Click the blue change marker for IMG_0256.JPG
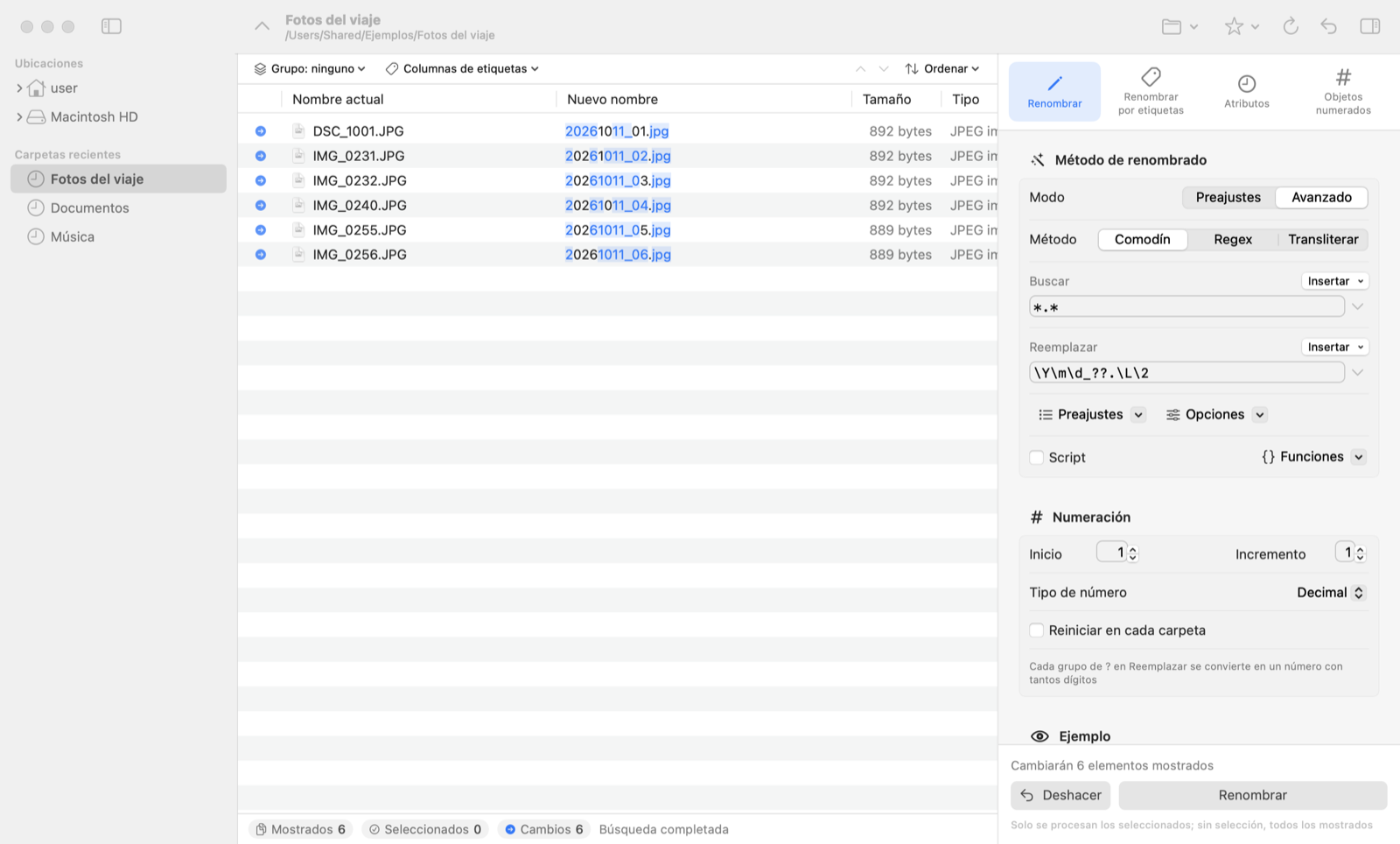 click(261, 255)
